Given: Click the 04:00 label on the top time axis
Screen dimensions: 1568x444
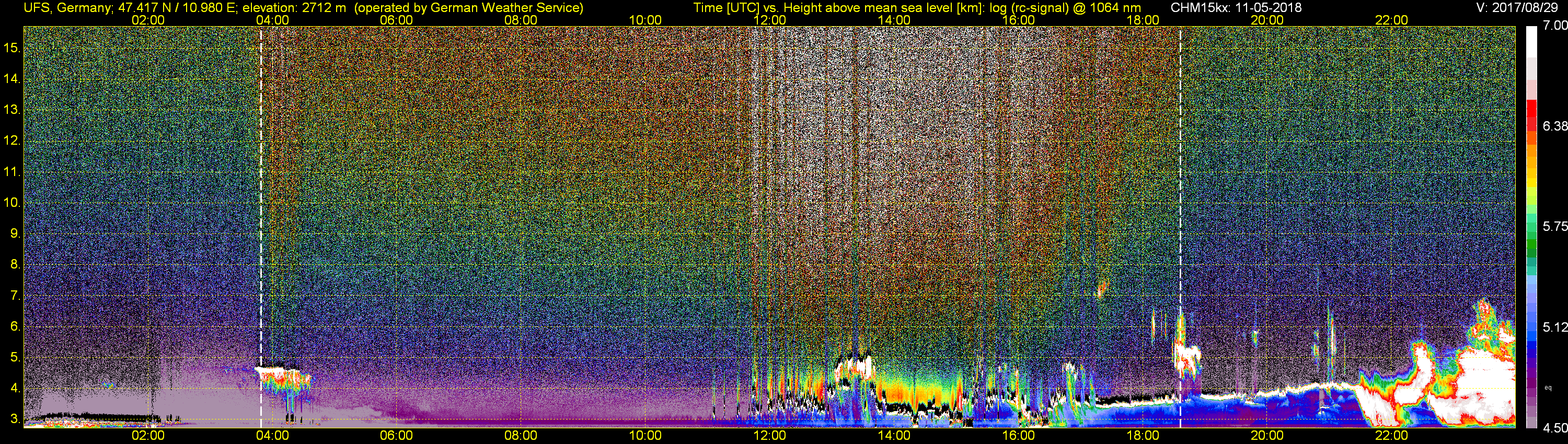Looking at the screenshot, I should [x=272, y=20].
